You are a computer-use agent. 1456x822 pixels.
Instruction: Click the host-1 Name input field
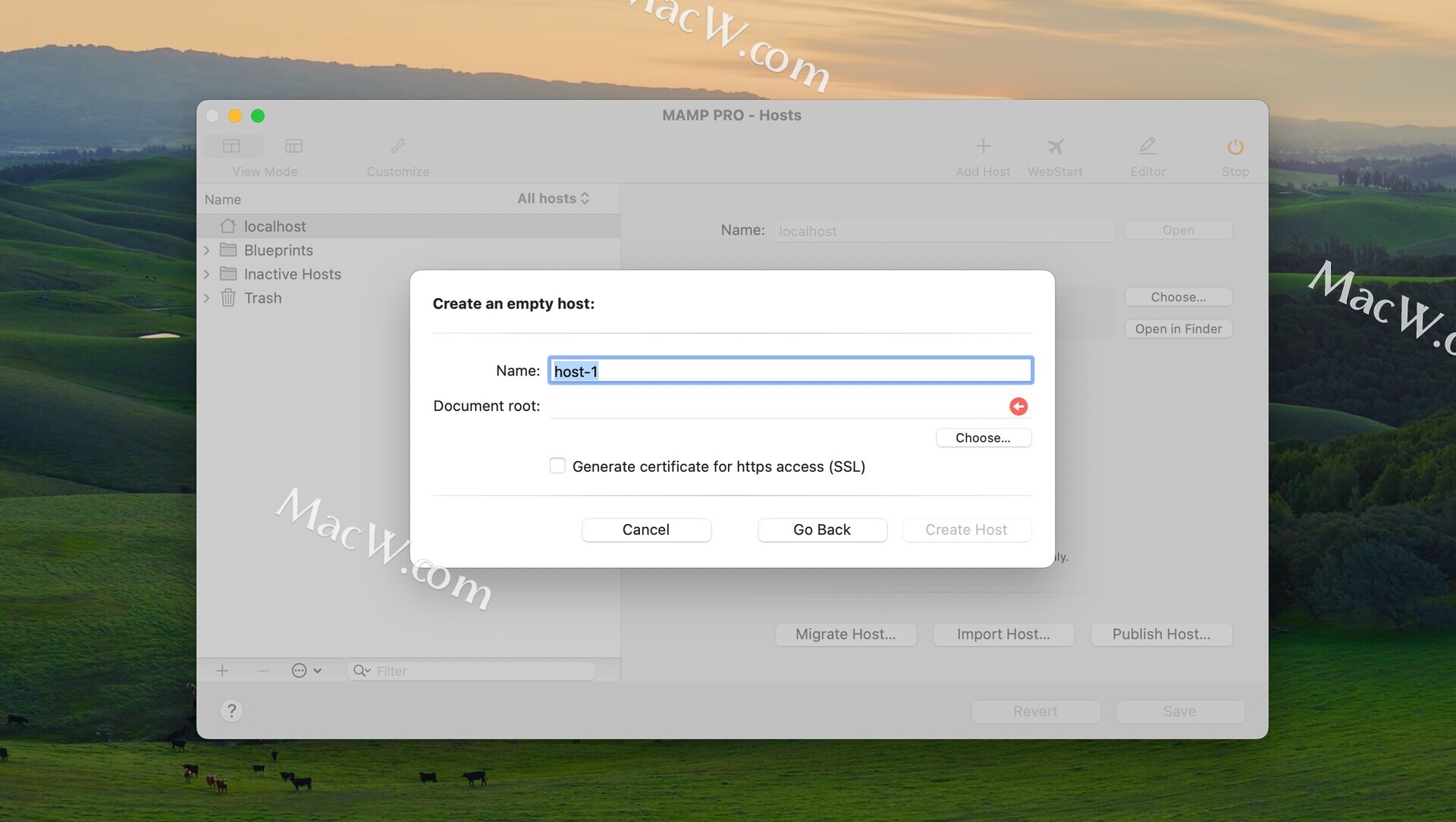click(790, 371)
